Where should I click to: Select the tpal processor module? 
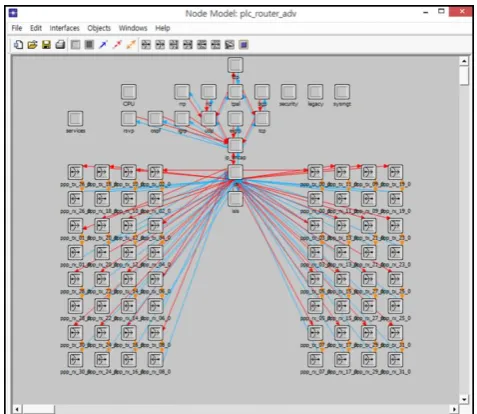(235, 92)
